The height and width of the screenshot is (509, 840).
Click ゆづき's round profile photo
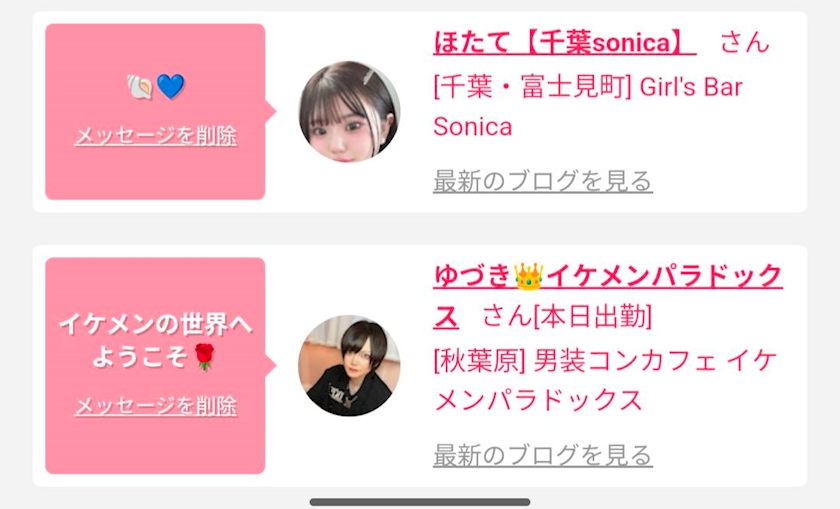point(349,365)
